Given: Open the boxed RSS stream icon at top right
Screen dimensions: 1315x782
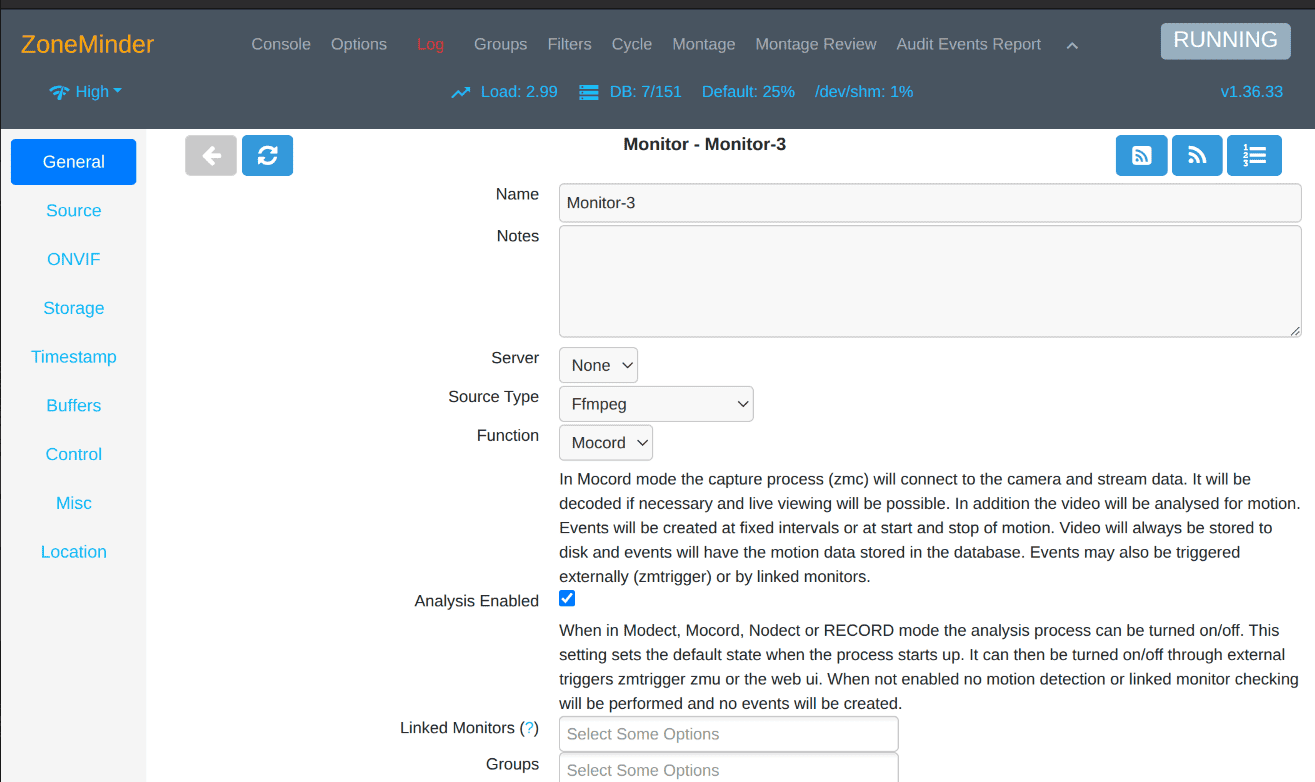Looking at the screenshot, I should click(1141, 155).
